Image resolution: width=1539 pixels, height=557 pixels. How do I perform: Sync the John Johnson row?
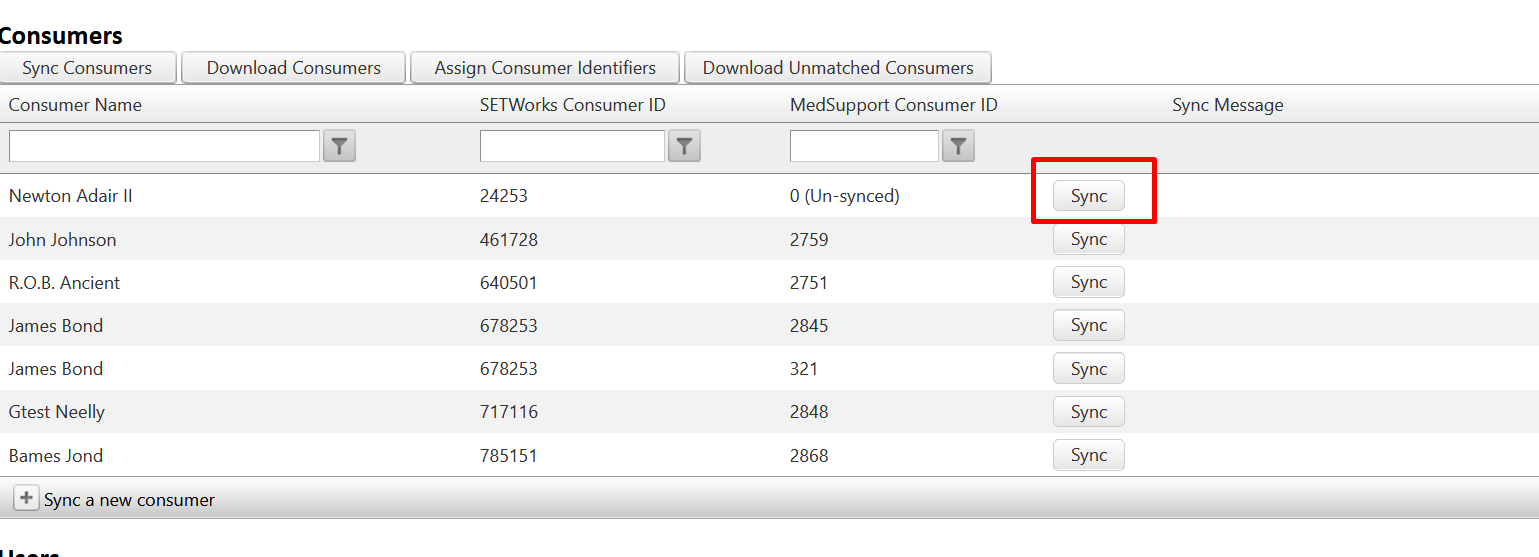pyautogui.click(x=1088, y=239)
